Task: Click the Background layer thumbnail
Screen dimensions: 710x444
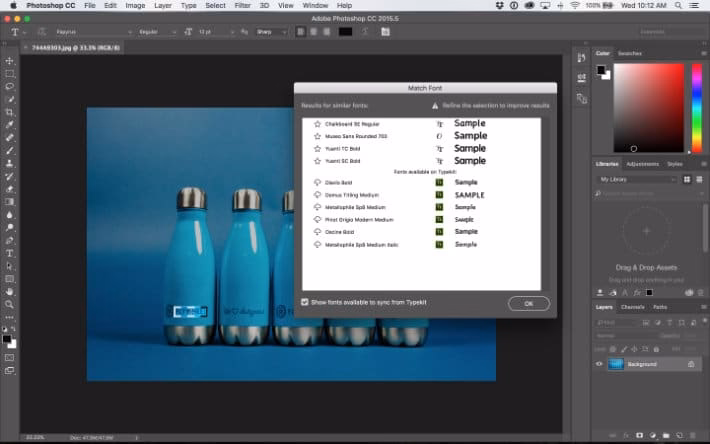Action: (616, 365)
